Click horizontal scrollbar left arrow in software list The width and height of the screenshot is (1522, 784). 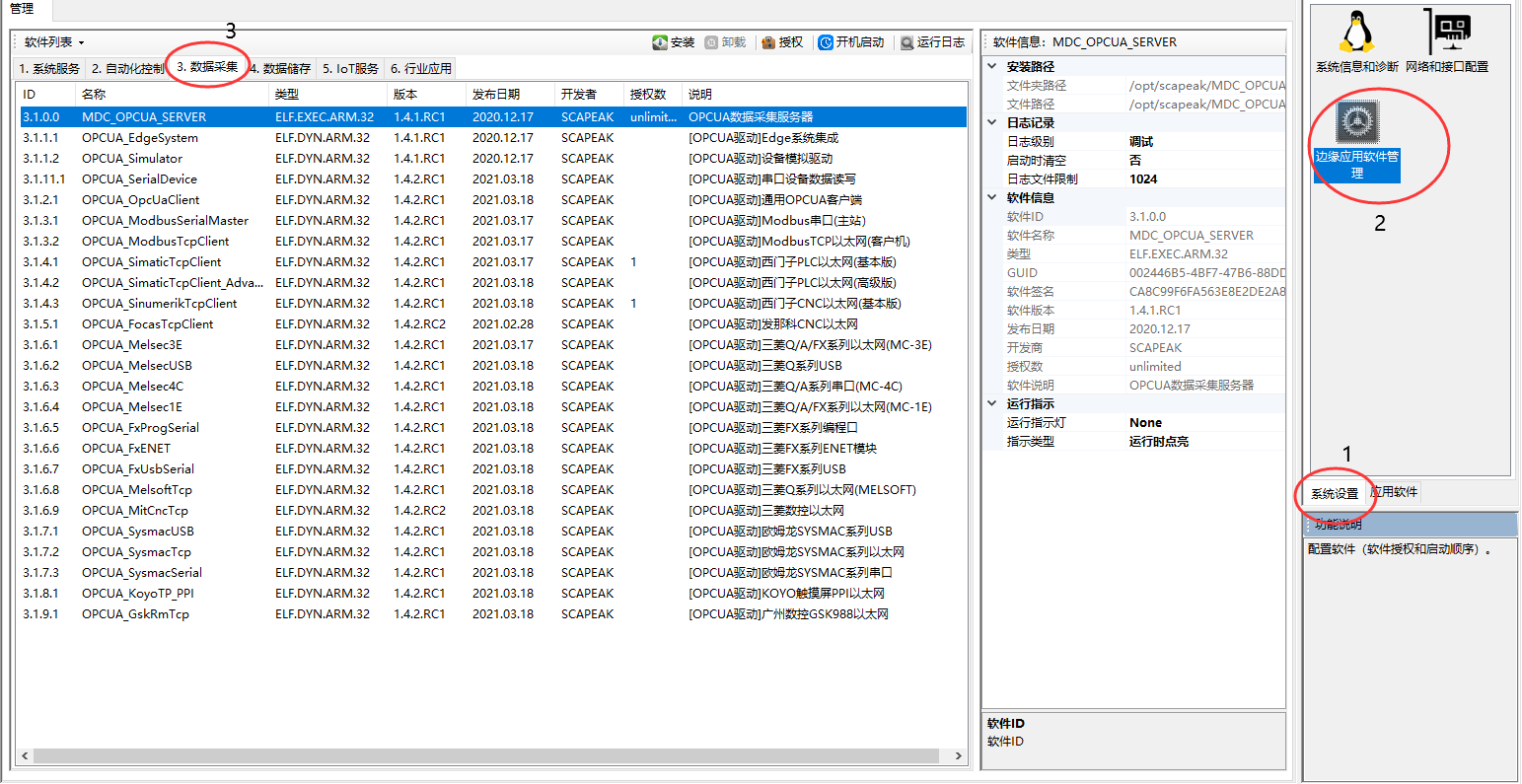[26, 756]
